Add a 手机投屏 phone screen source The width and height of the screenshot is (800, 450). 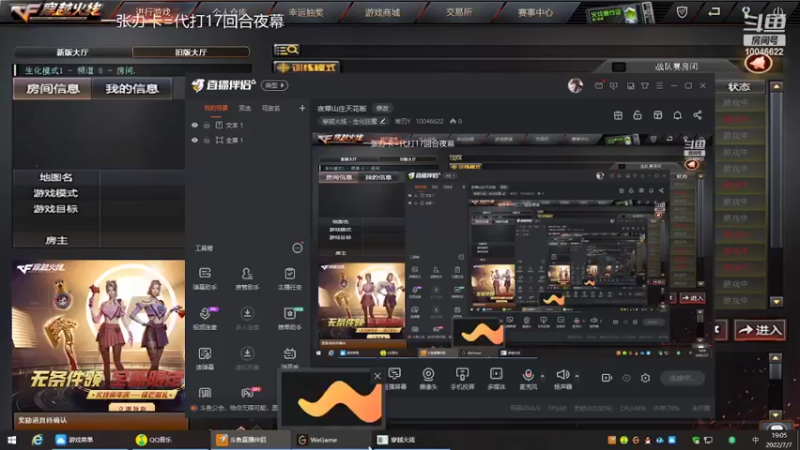coord(462,379)
